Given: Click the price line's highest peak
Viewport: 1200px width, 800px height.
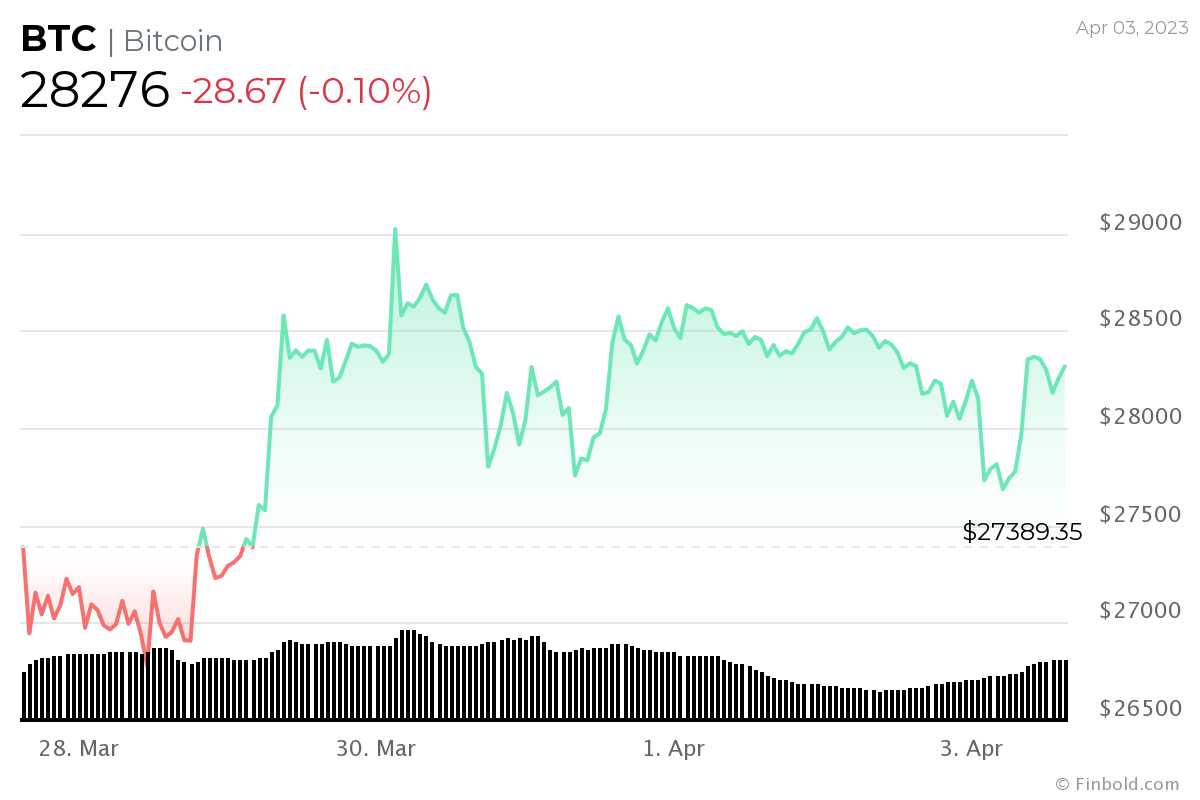Looking at the screenshot, I should point(395,230).
